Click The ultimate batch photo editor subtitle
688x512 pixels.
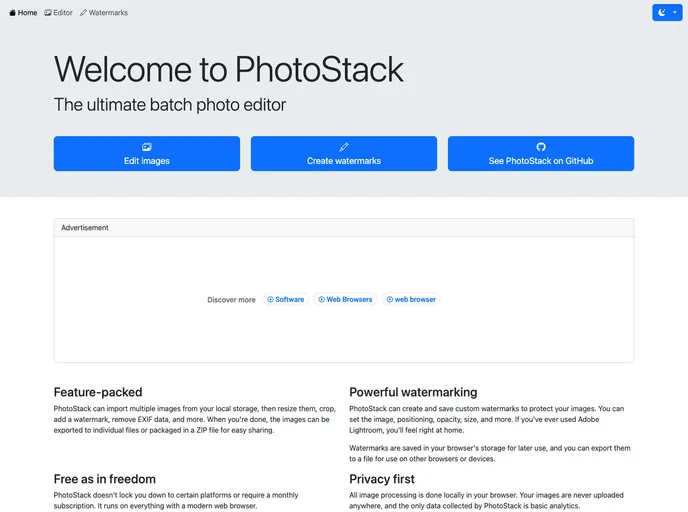[170, 105]
